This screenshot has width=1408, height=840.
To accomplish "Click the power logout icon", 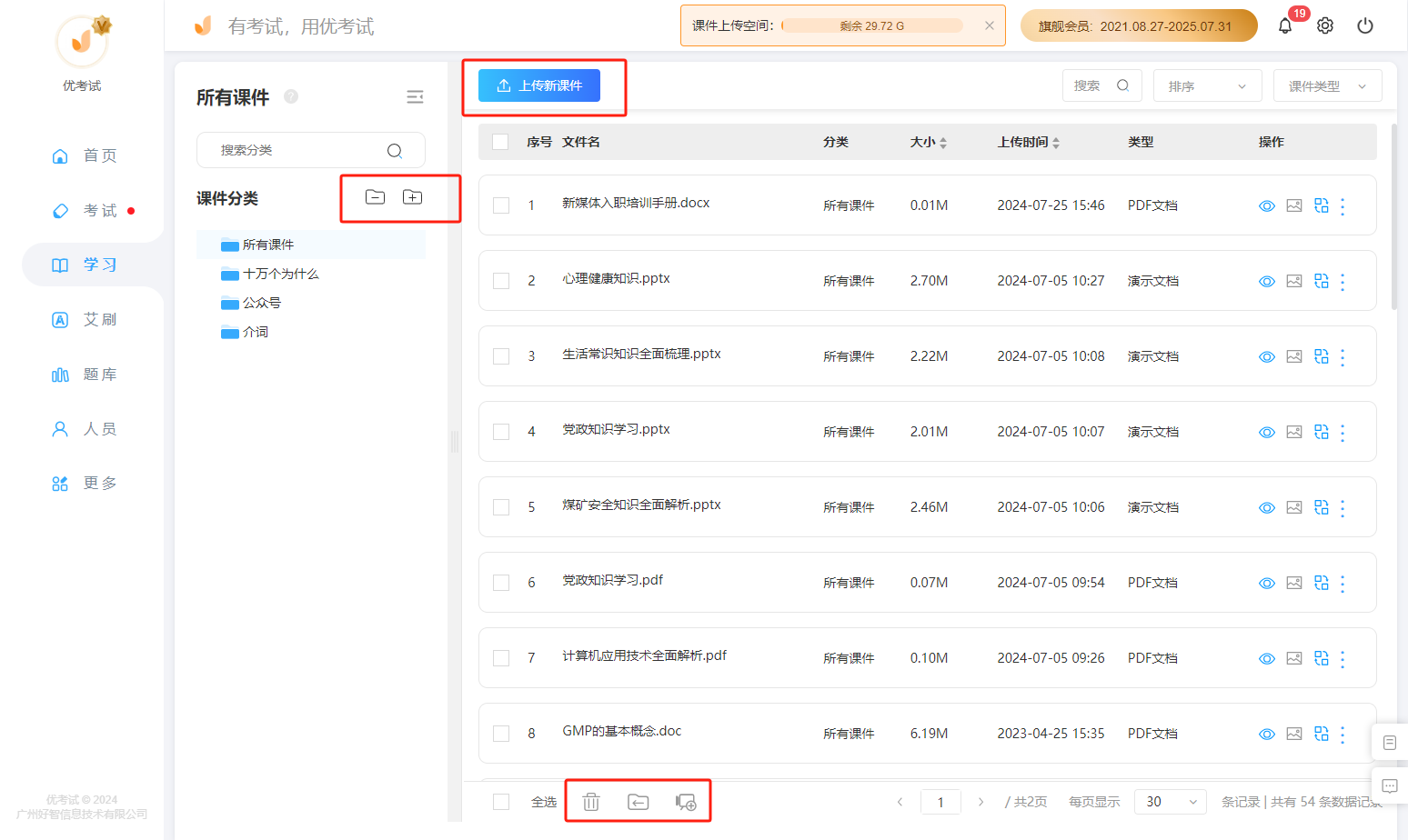I will coord(1365,25).
